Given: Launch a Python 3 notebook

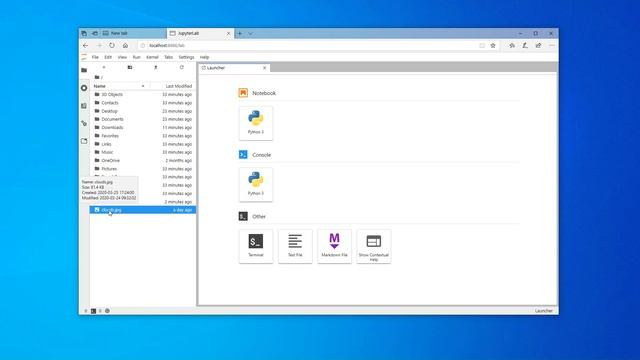Looking at the screenshot, I should coord(256,123).
